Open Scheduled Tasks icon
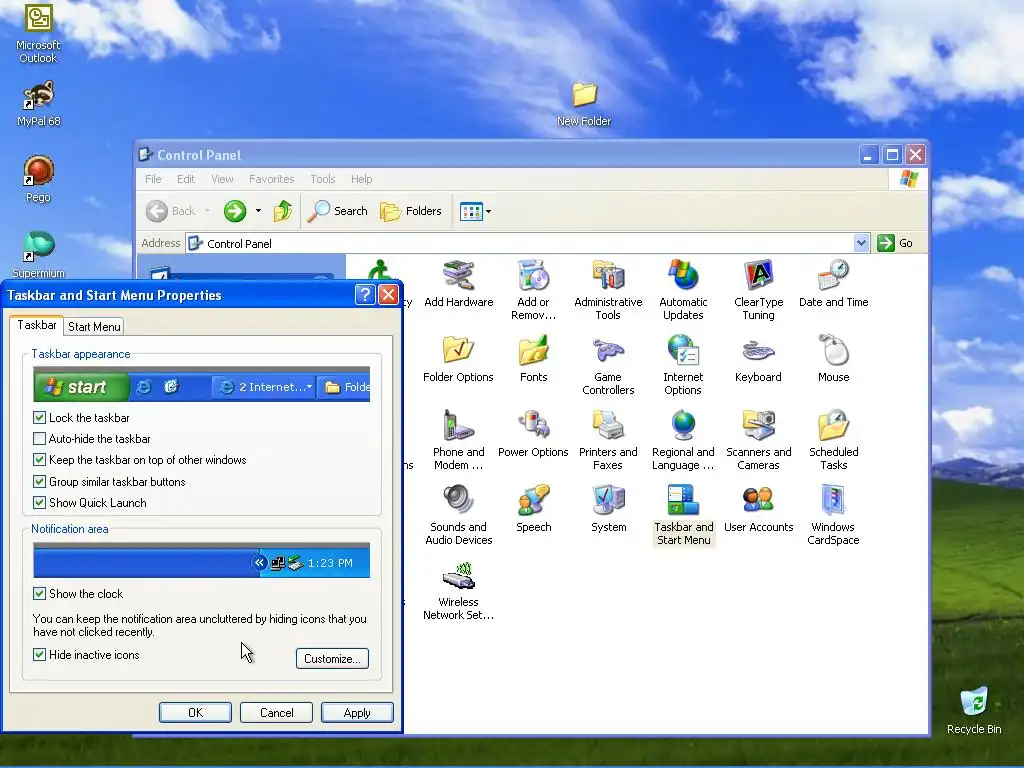This screenshot has height=768, width=1024. coord(833,440)
